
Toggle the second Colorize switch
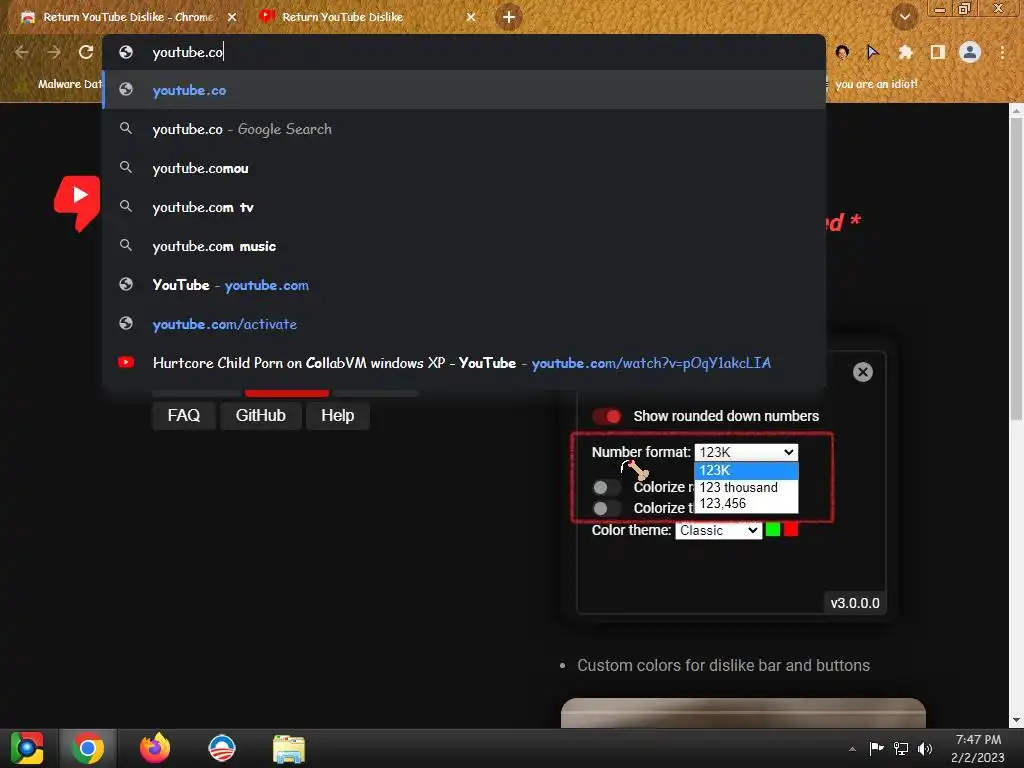coord(607,508)
